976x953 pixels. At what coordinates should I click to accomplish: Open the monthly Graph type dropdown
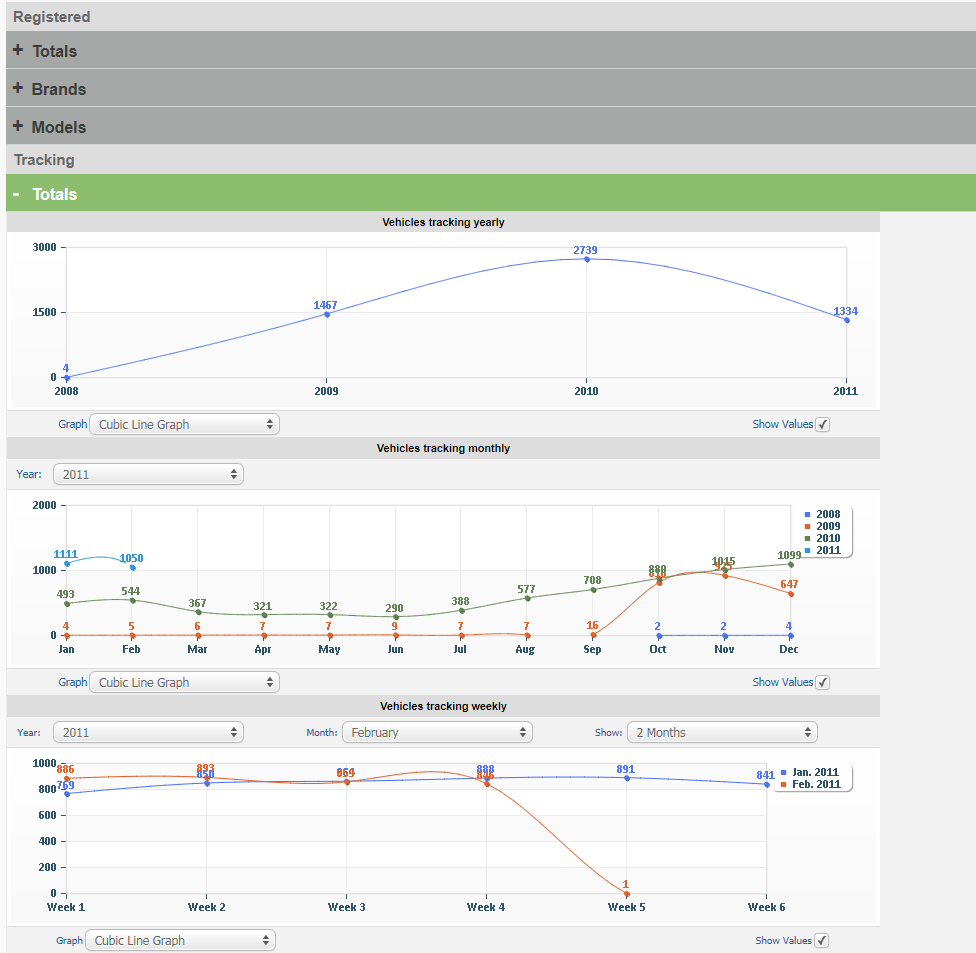184,682
